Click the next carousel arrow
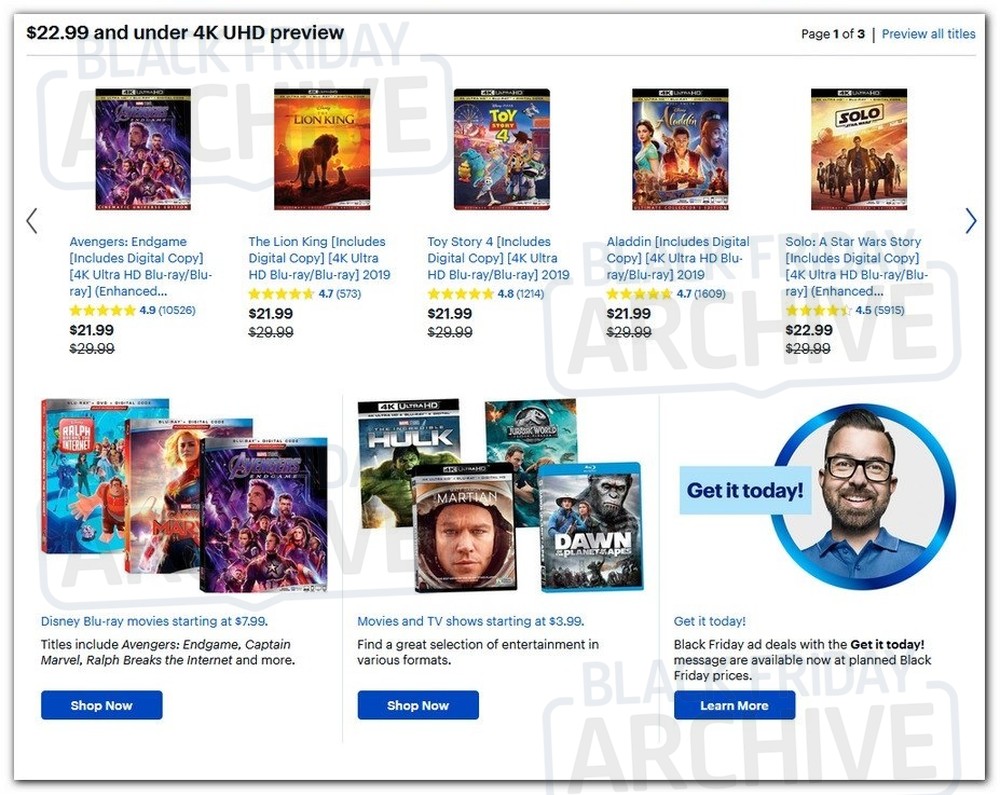Image resolution: width=1000 pixels, height=795 pixels. coord(970,221)
